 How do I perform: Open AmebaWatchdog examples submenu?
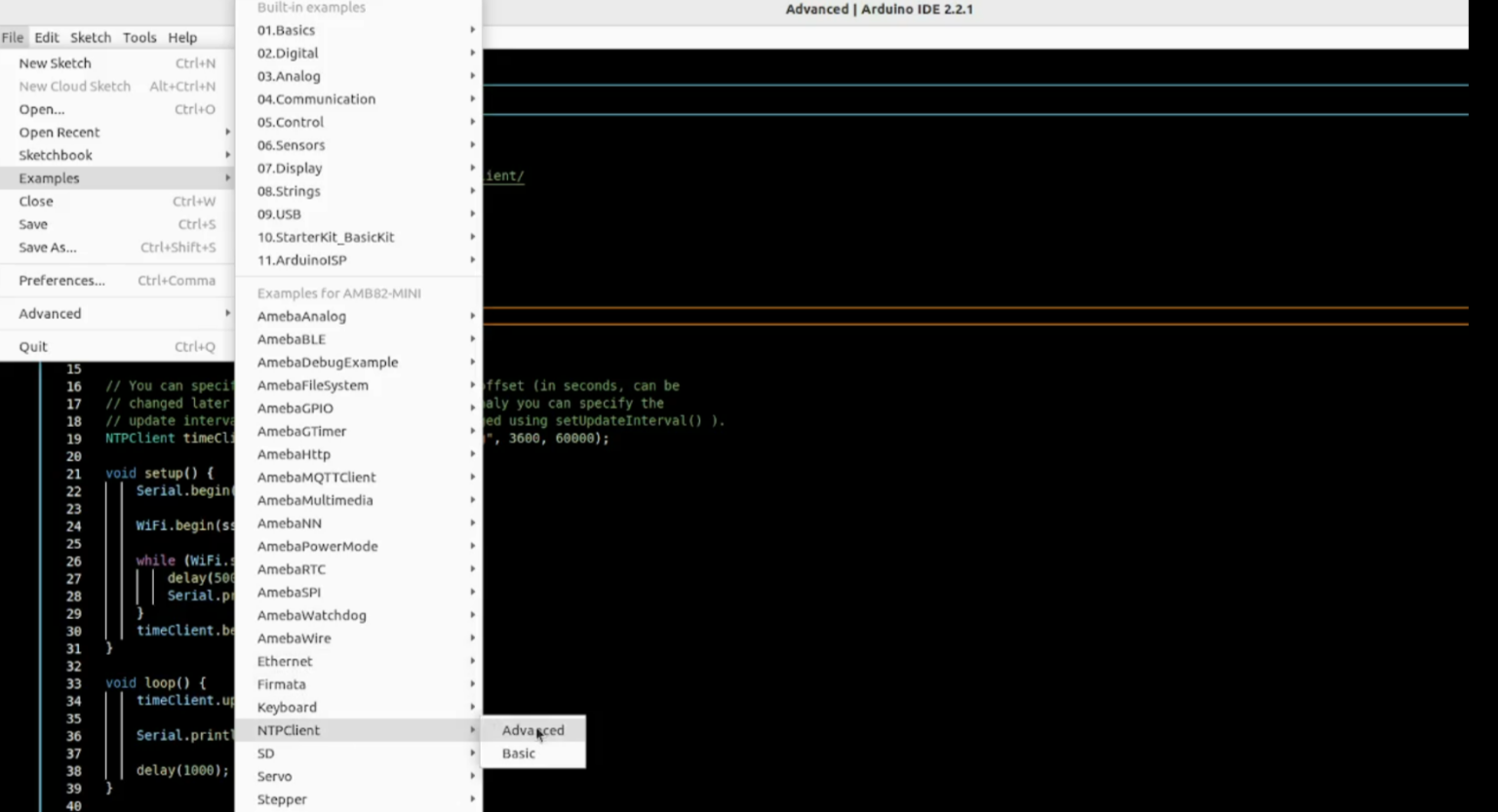[359, 615]
